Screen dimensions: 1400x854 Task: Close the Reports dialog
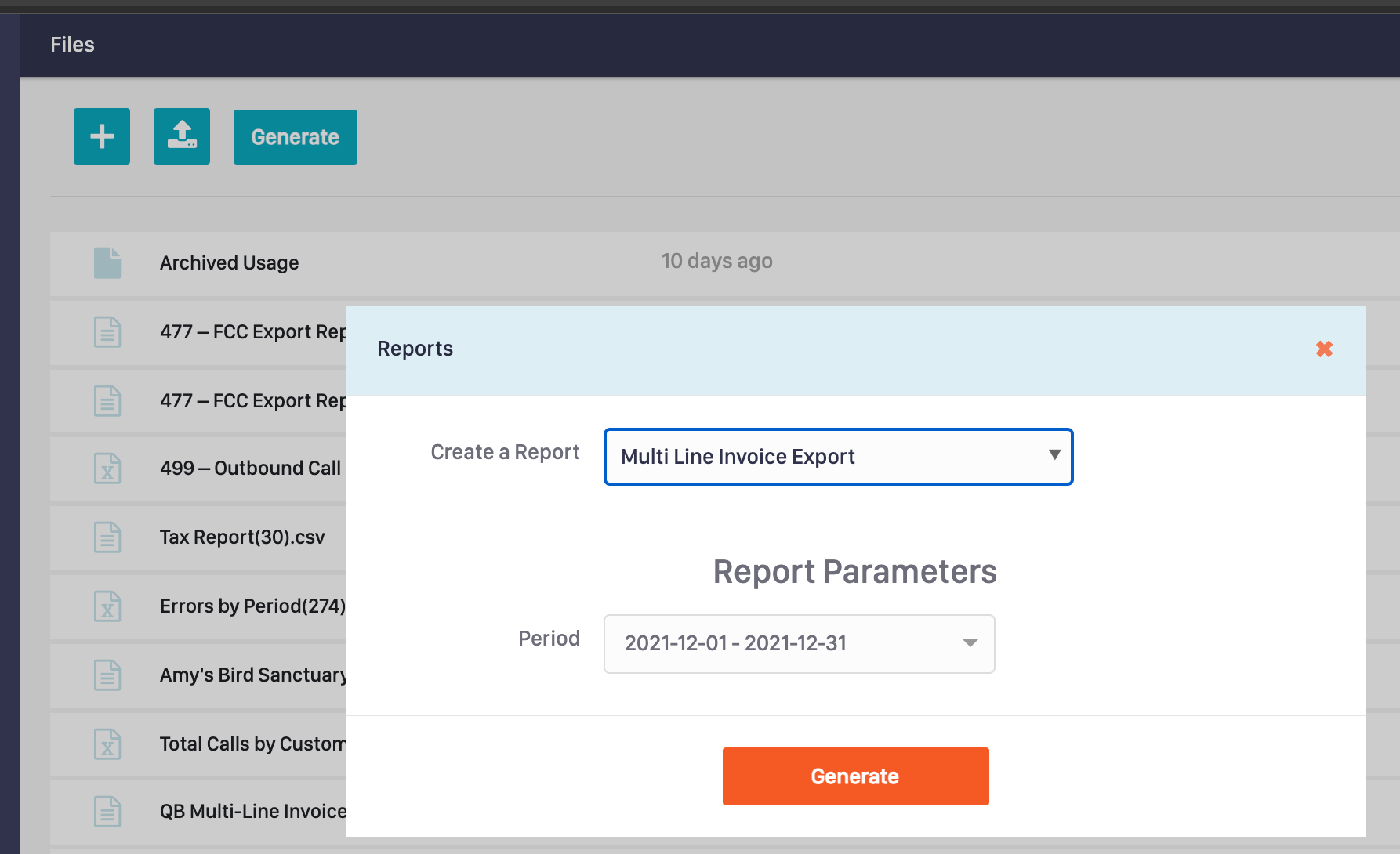pos(1324,349)
